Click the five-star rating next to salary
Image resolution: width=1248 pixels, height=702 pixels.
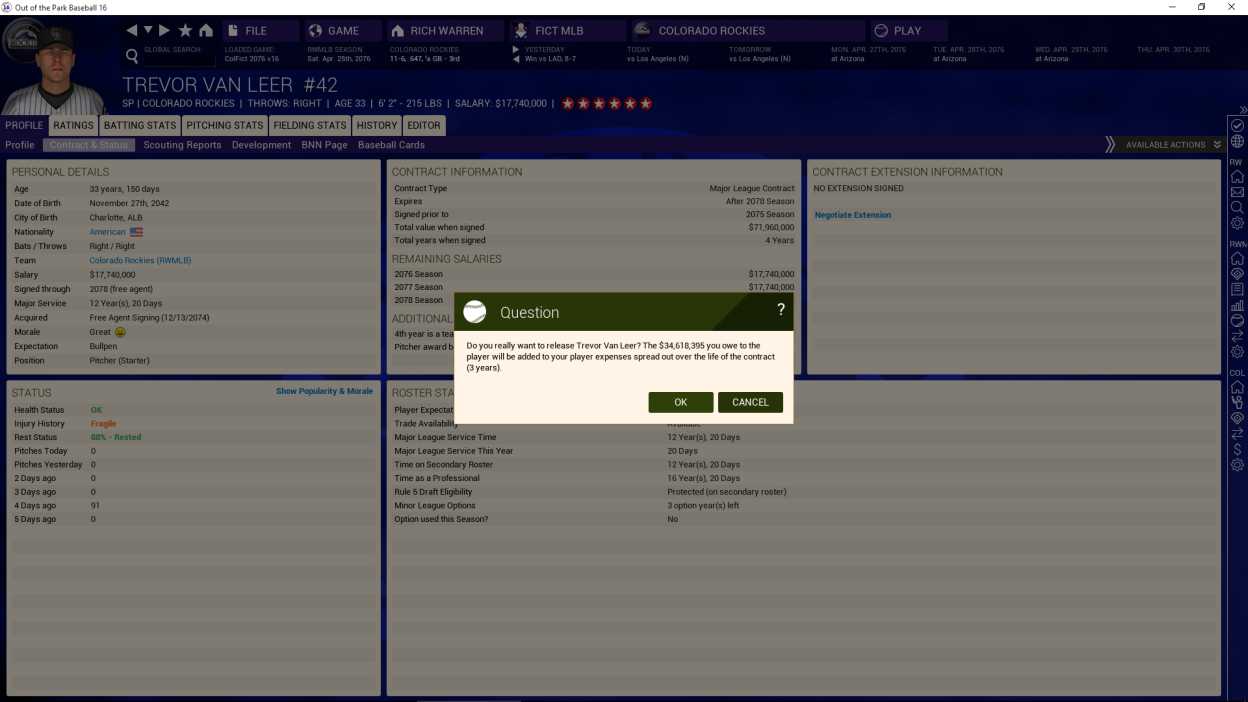point(607,103)
